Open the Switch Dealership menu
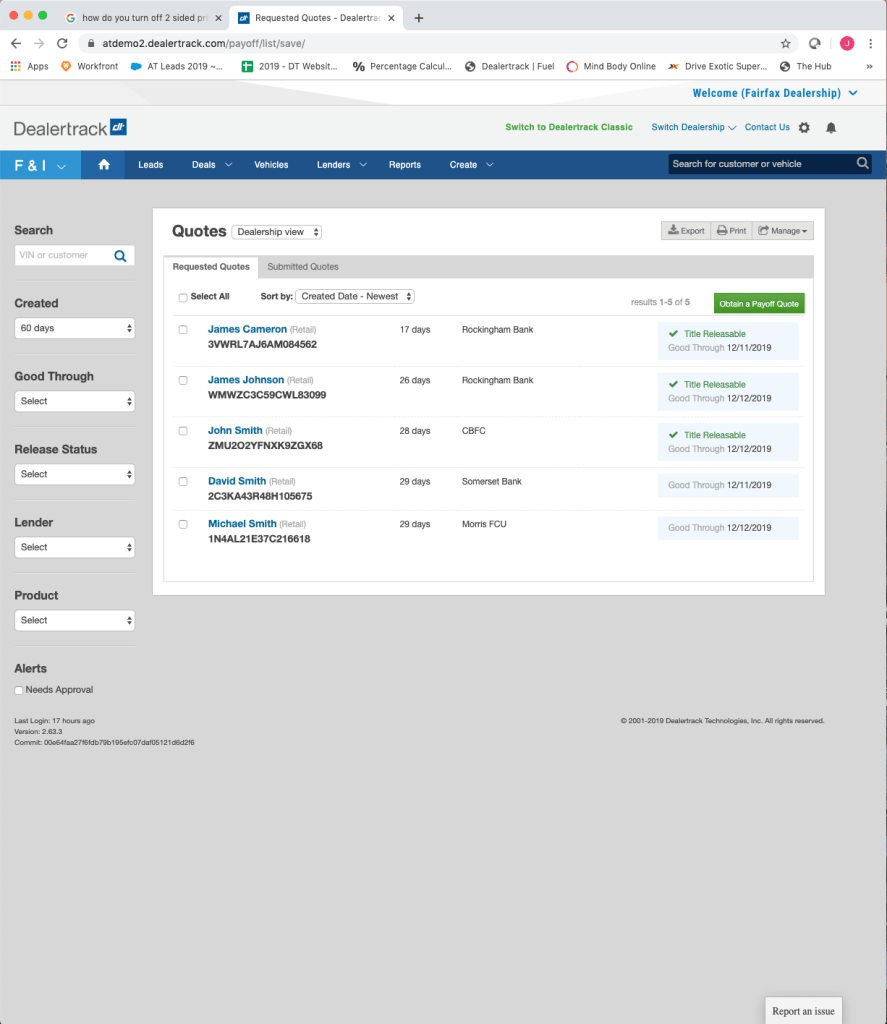The image size is (887, 1024). (694, 127)
